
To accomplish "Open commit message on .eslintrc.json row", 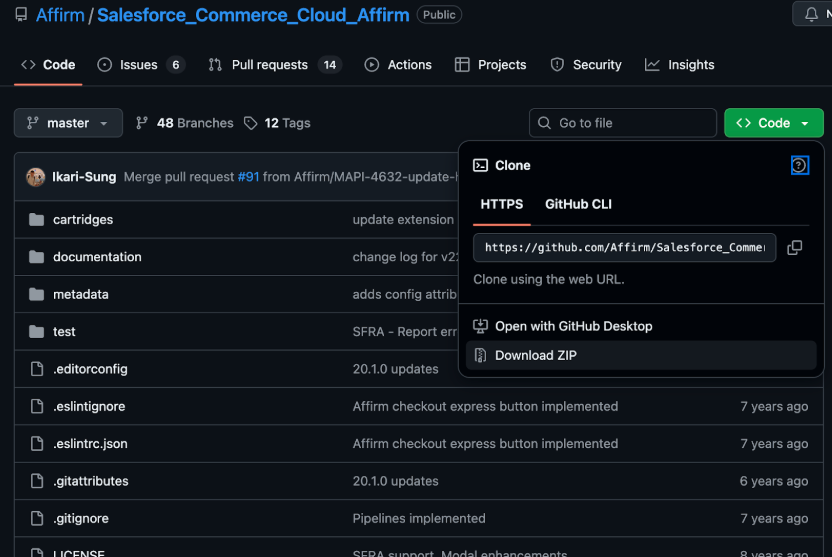I will point(486,443).
